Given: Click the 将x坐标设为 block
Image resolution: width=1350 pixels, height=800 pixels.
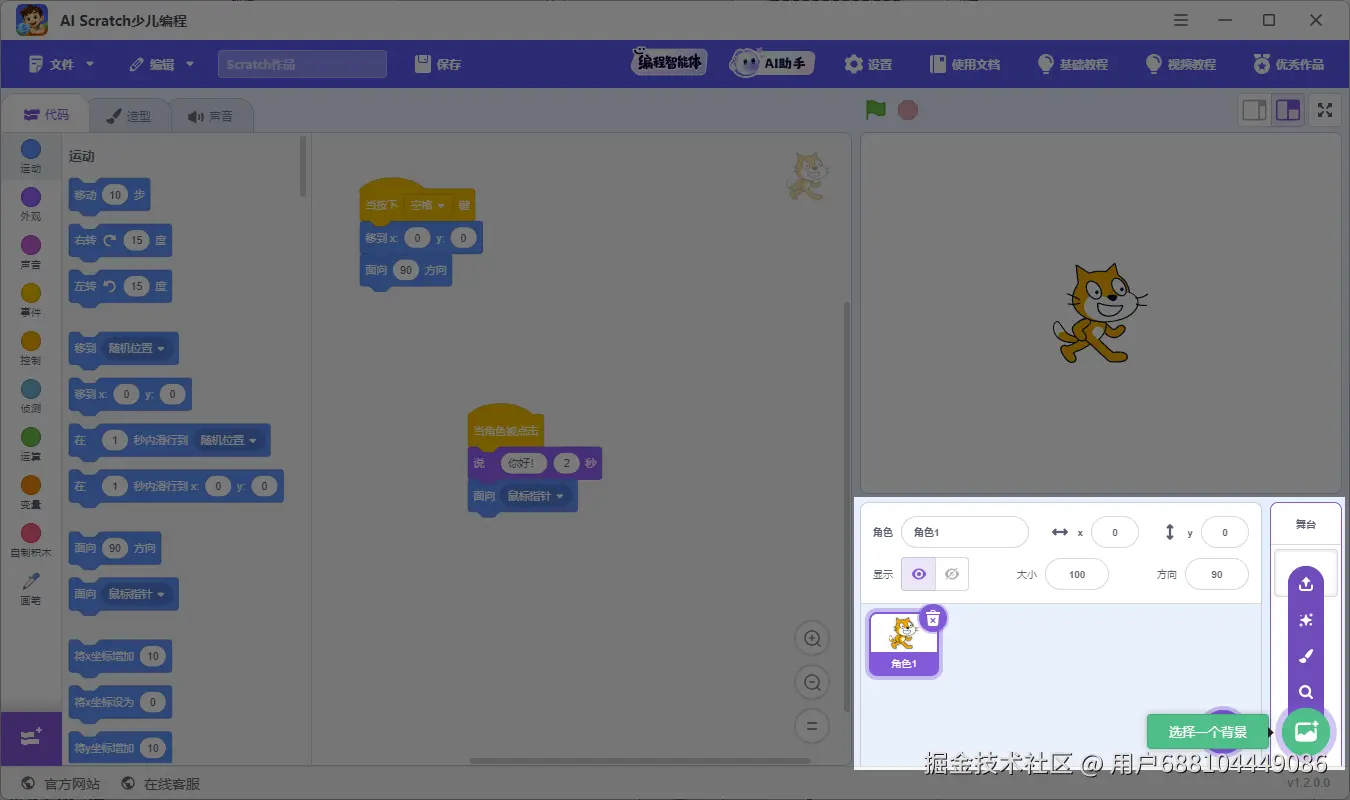Looking at the screenshot, I should pos(120,702).
